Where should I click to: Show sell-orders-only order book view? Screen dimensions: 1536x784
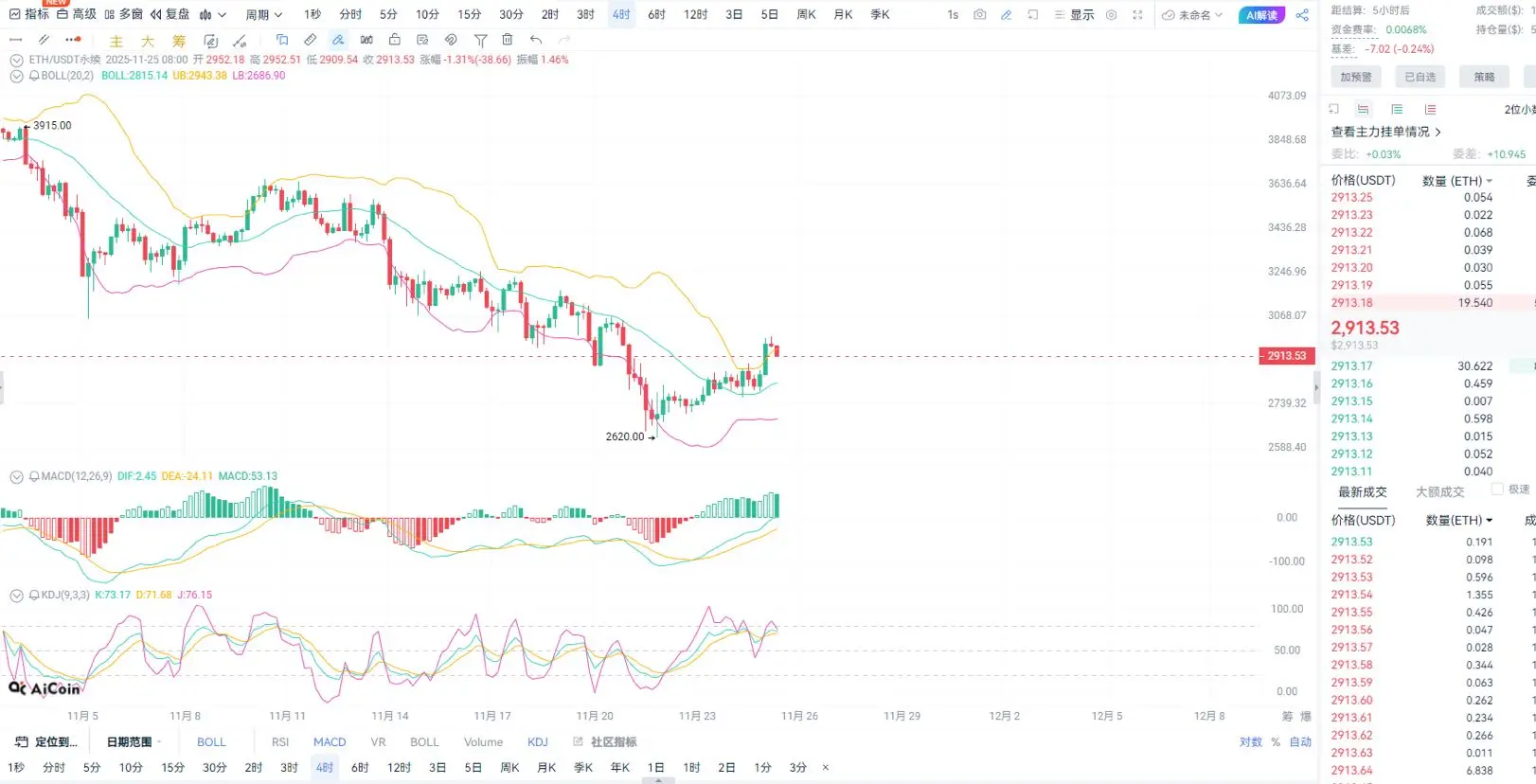click(1430, 110)
